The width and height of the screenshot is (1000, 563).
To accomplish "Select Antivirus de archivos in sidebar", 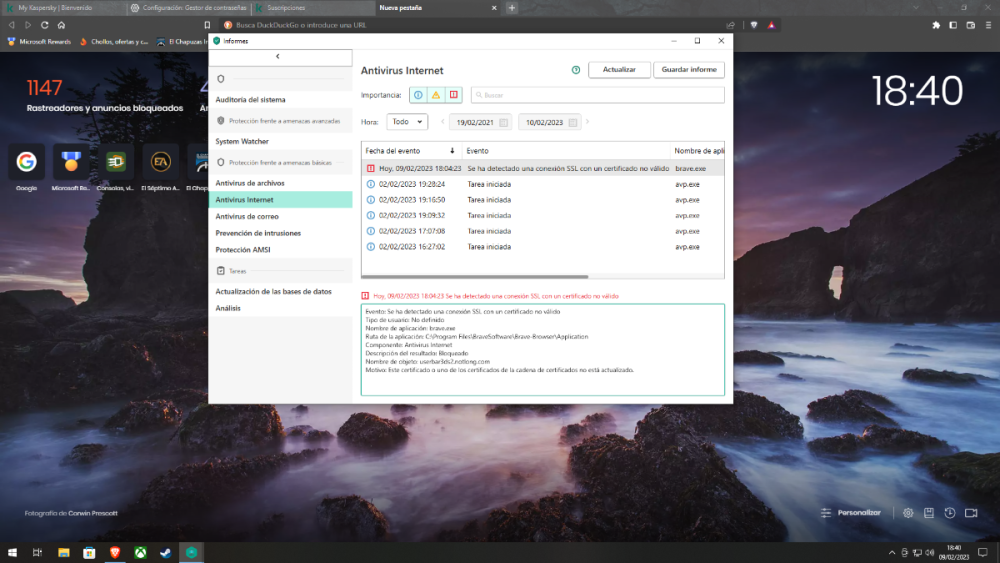I will click(250, 183).
